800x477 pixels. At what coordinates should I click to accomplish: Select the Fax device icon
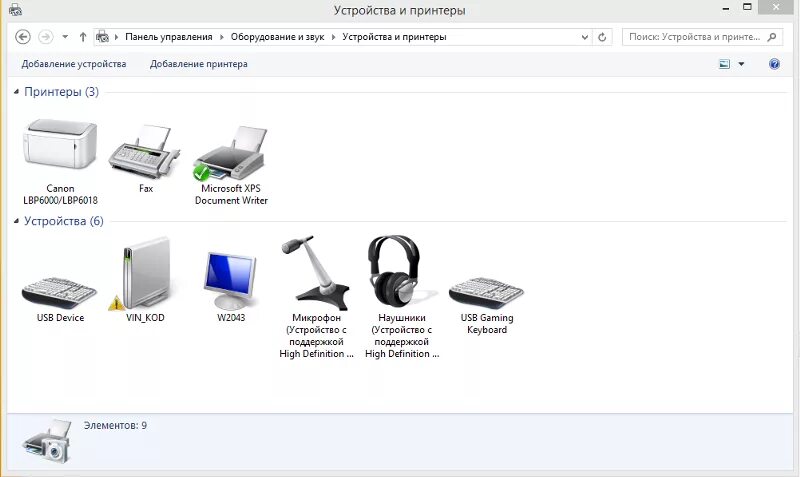[144, 151]
